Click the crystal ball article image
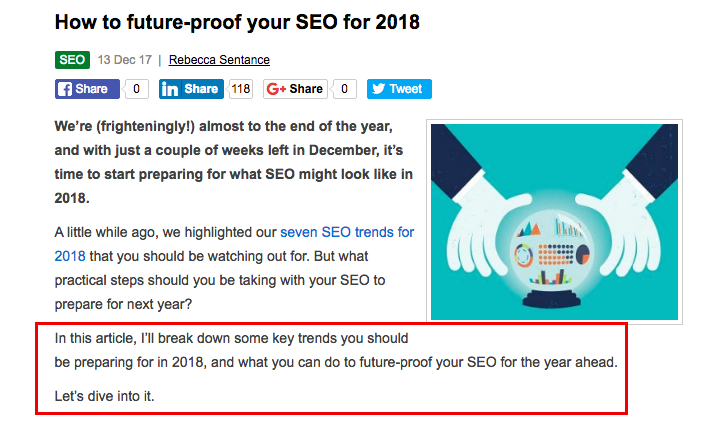 tap(553, 221)
